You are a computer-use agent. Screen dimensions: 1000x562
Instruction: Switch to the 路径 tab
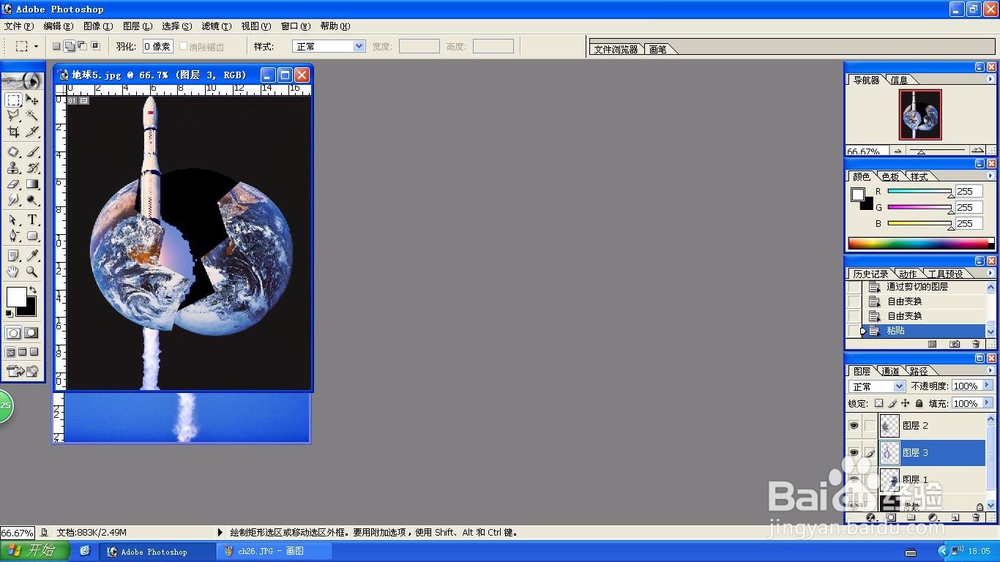(x=918, y=371)
